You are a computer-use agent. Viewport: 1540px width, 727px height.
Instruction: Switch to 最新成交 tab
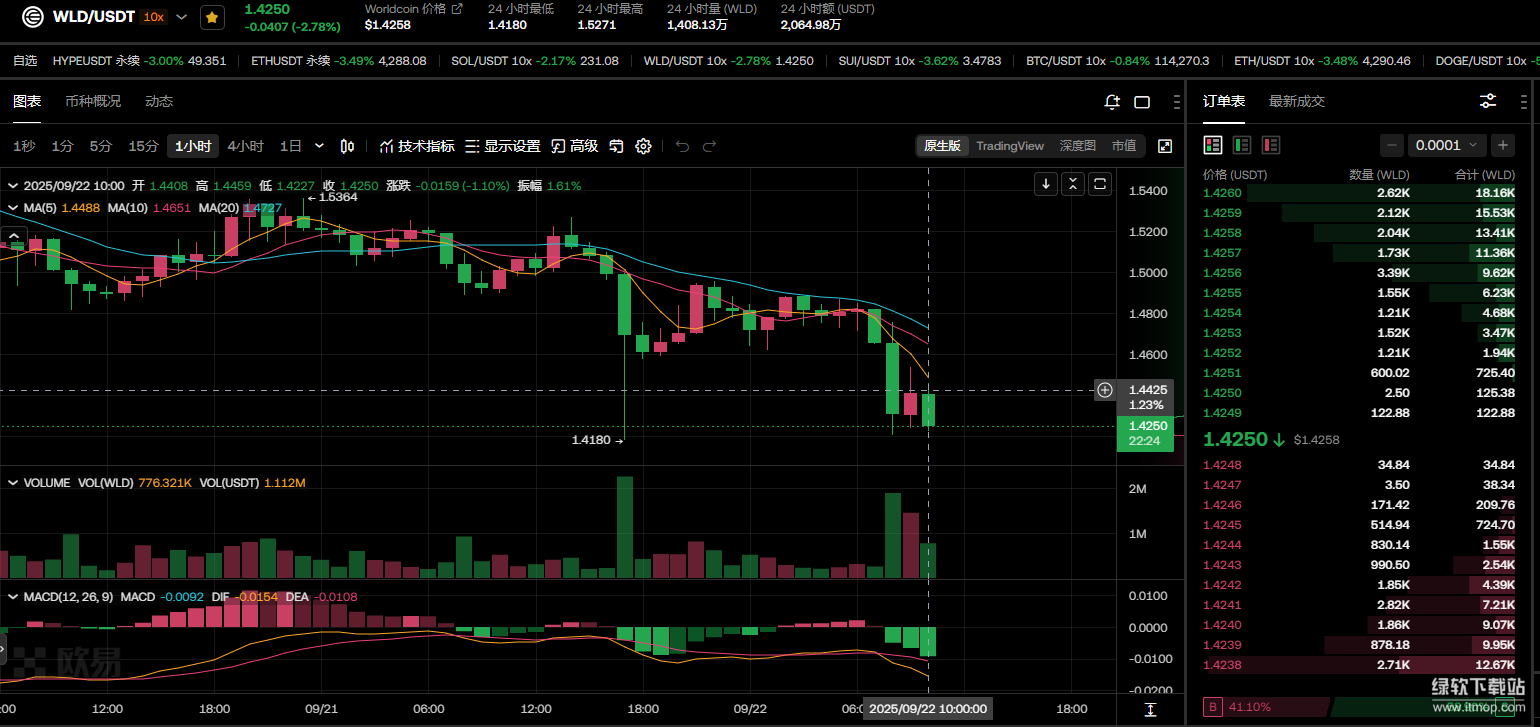coord(1296,101)
